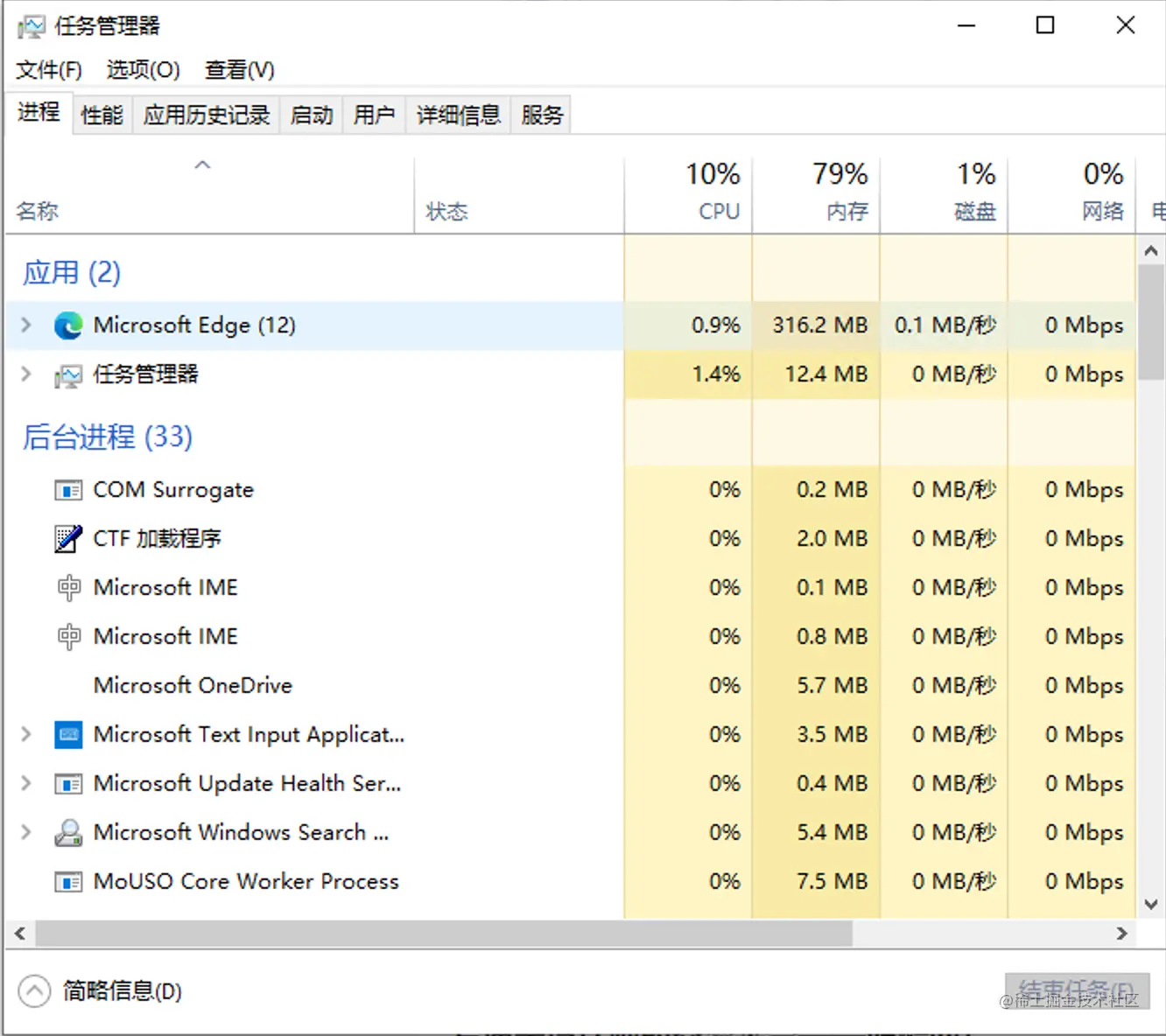Switch to the 启动 tab
1166x1036 pixels.
(312, 115)
